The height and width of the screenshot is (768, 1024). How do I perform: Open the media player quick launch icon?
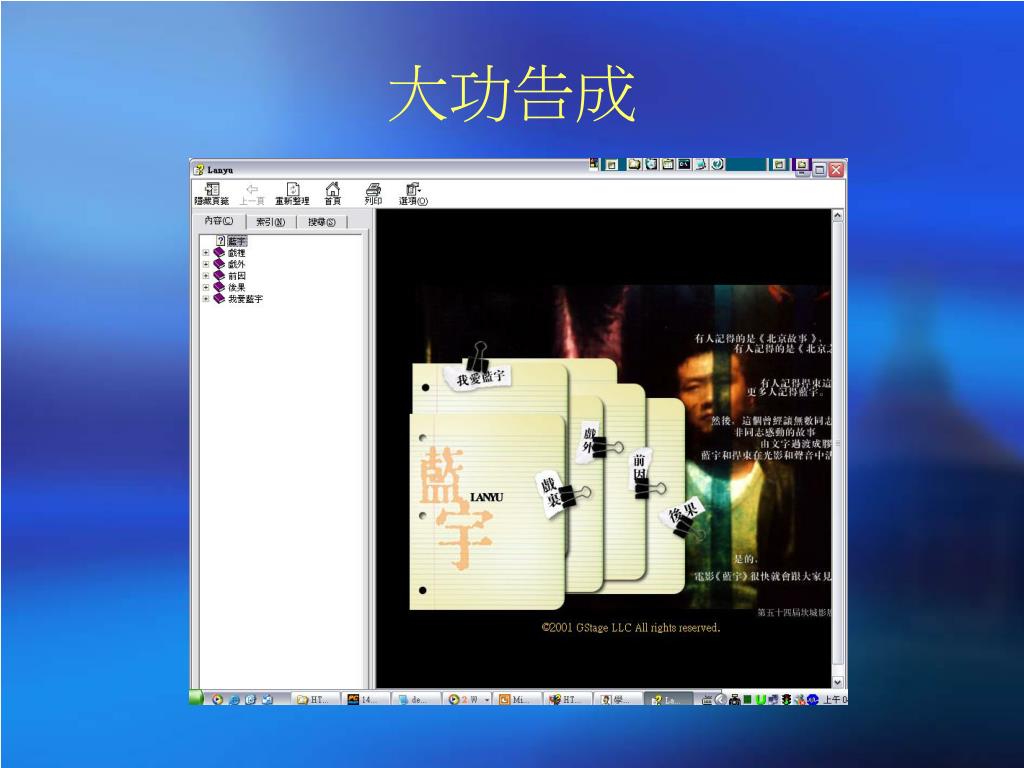(217, 699)
